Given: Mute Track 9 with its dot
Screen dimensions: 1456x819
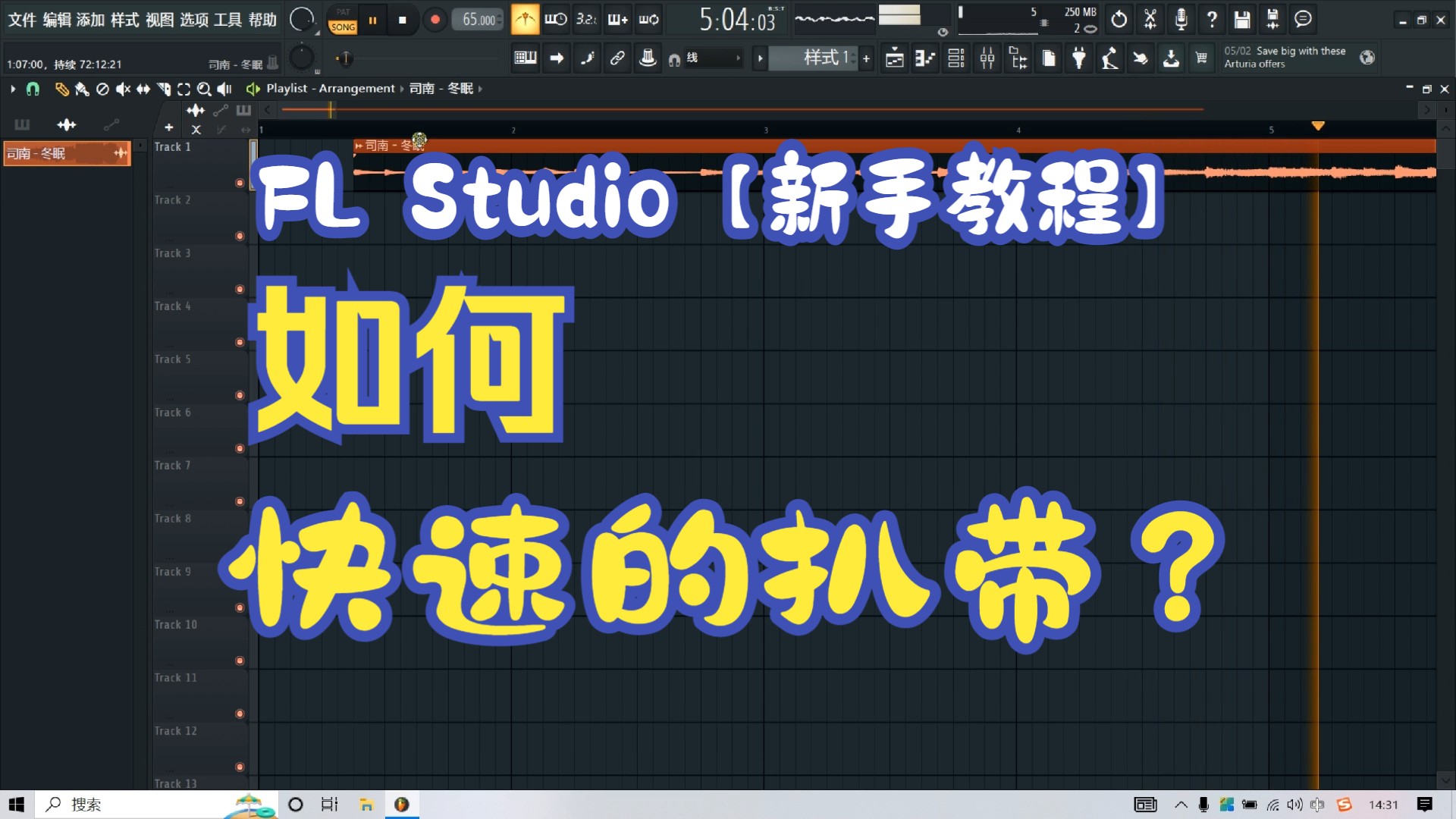Looking at the screenshot, I should click(x=240, y=607).
